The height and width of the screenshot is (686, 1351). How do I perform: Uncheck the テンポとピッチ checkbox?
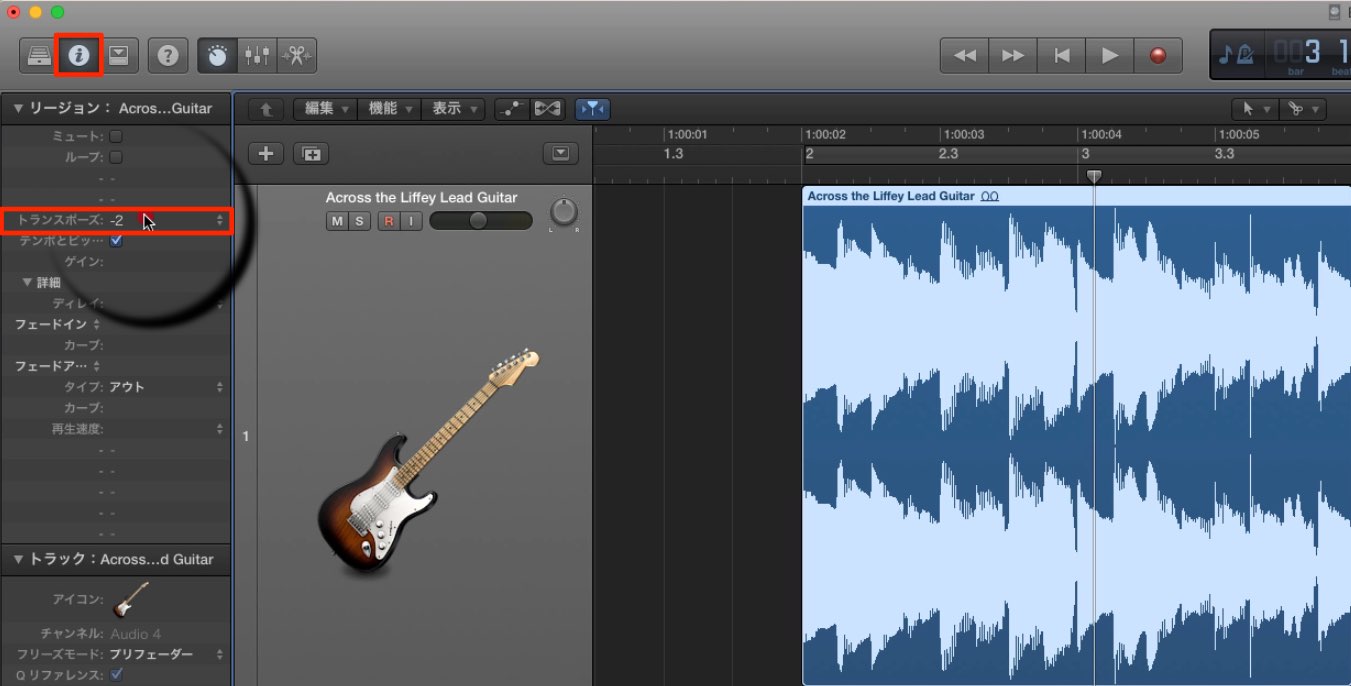click(x=116, y=241)
